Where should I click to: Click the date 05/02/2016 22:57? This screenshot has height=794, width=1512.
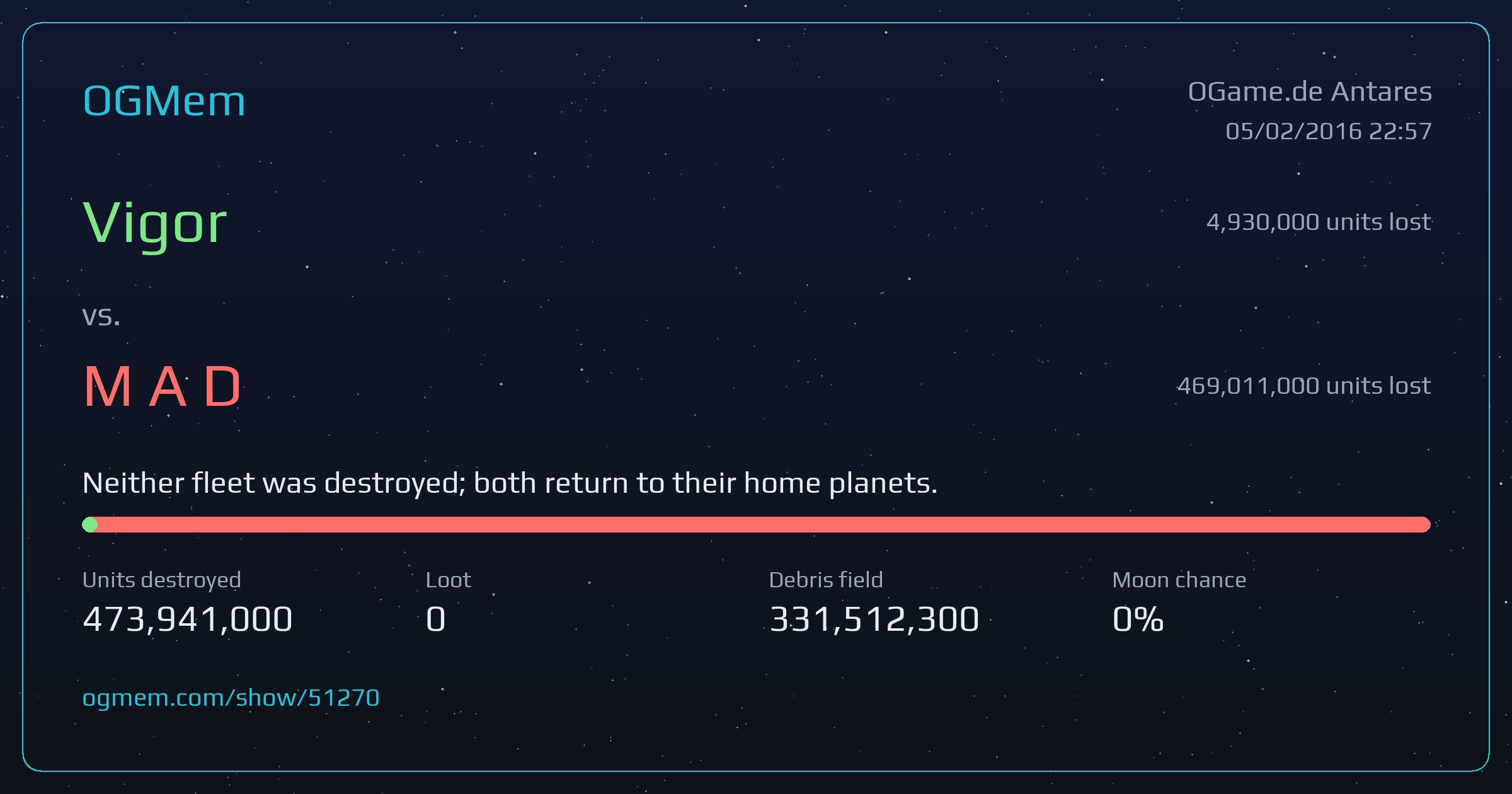(x=1329, y=131)
